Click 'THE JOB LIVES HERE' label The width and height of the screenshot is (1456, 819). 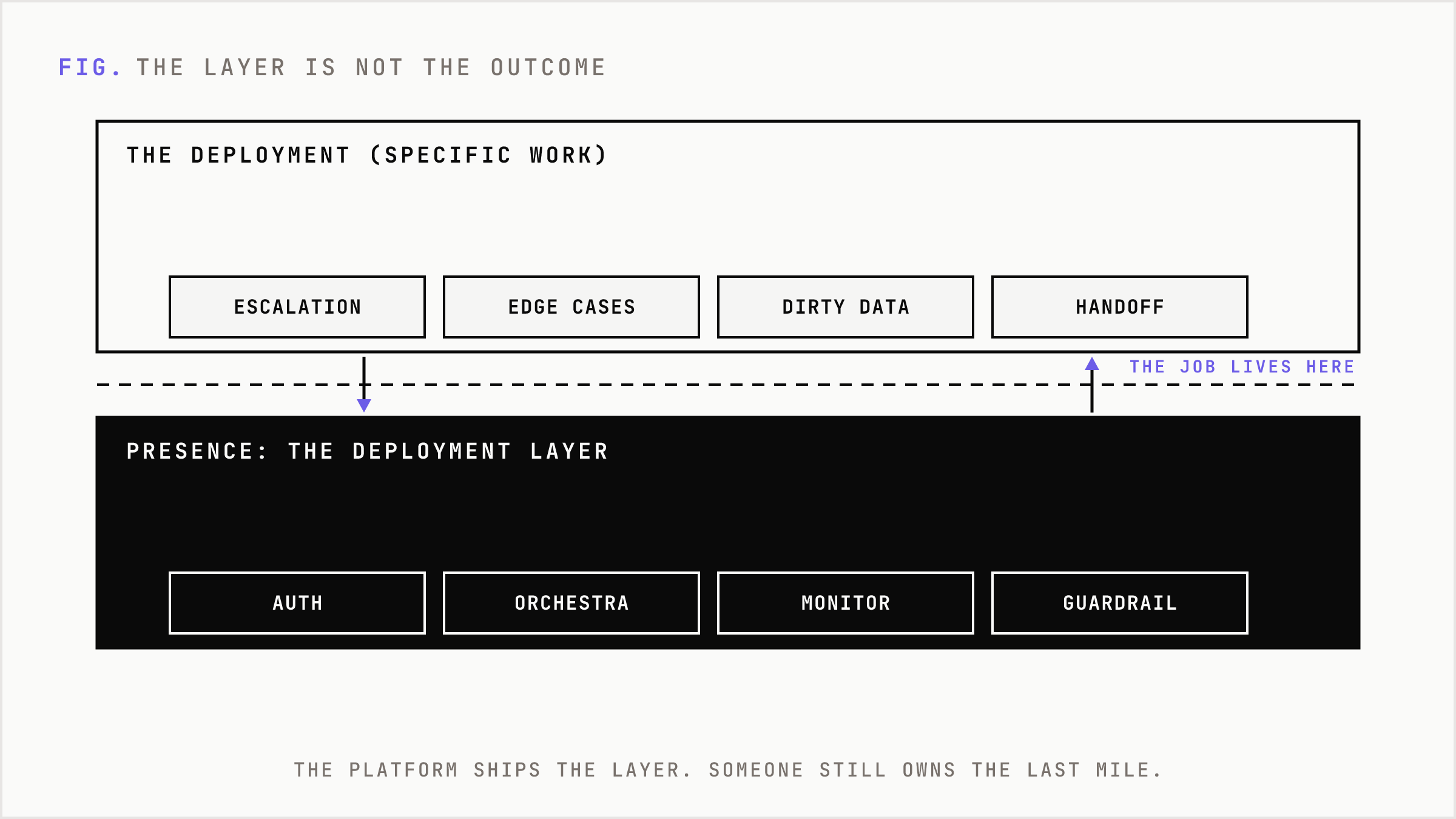click(1242, 367)
